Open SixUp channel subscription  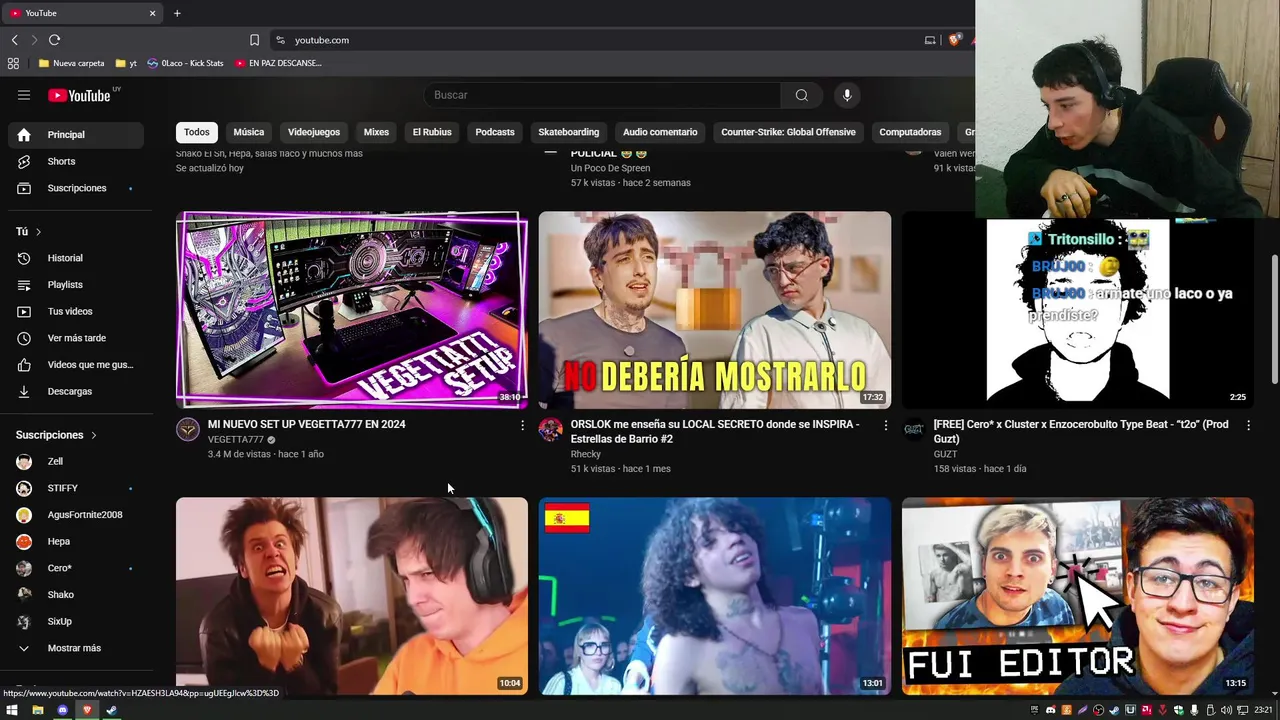click(x=76, y=621)
